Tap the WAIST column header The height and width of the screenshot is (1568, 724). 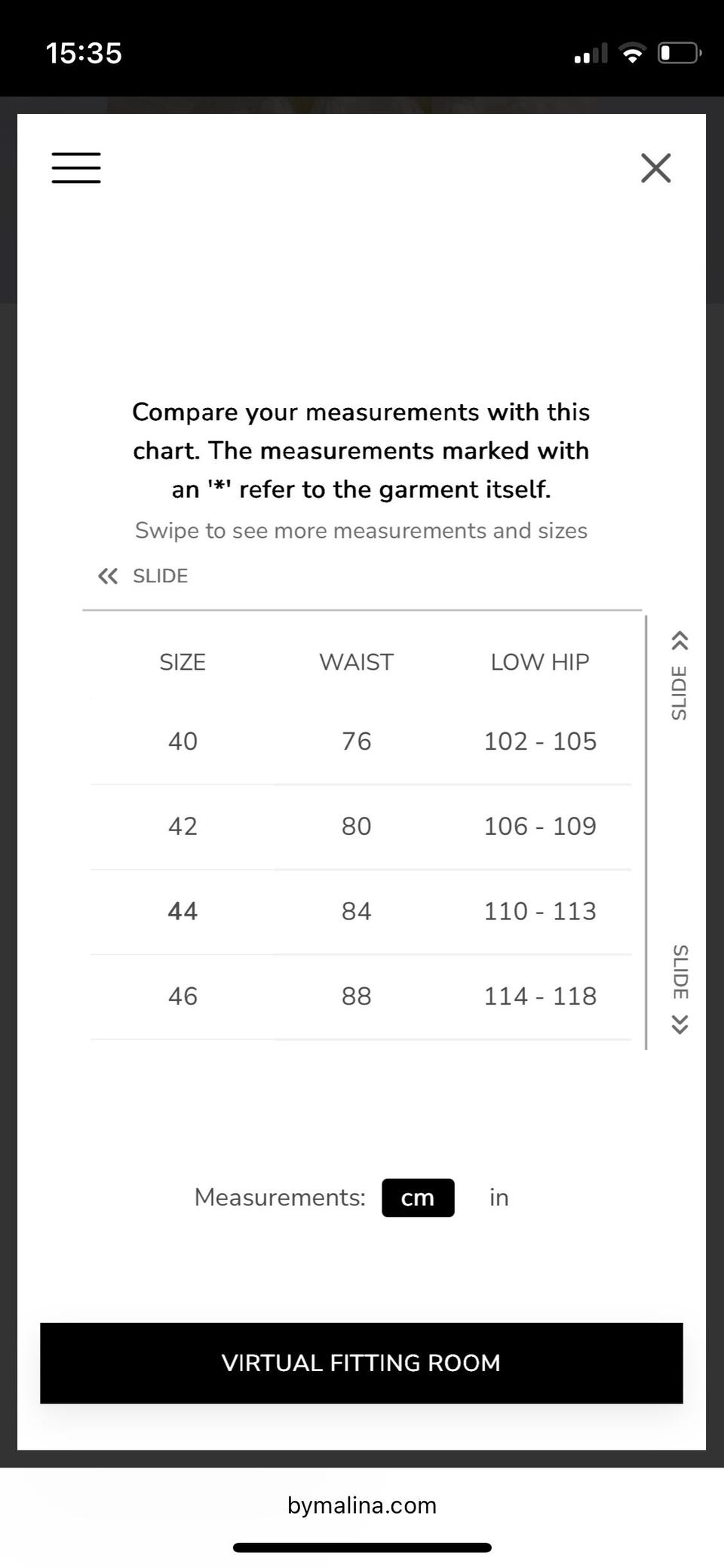point(356,662)
